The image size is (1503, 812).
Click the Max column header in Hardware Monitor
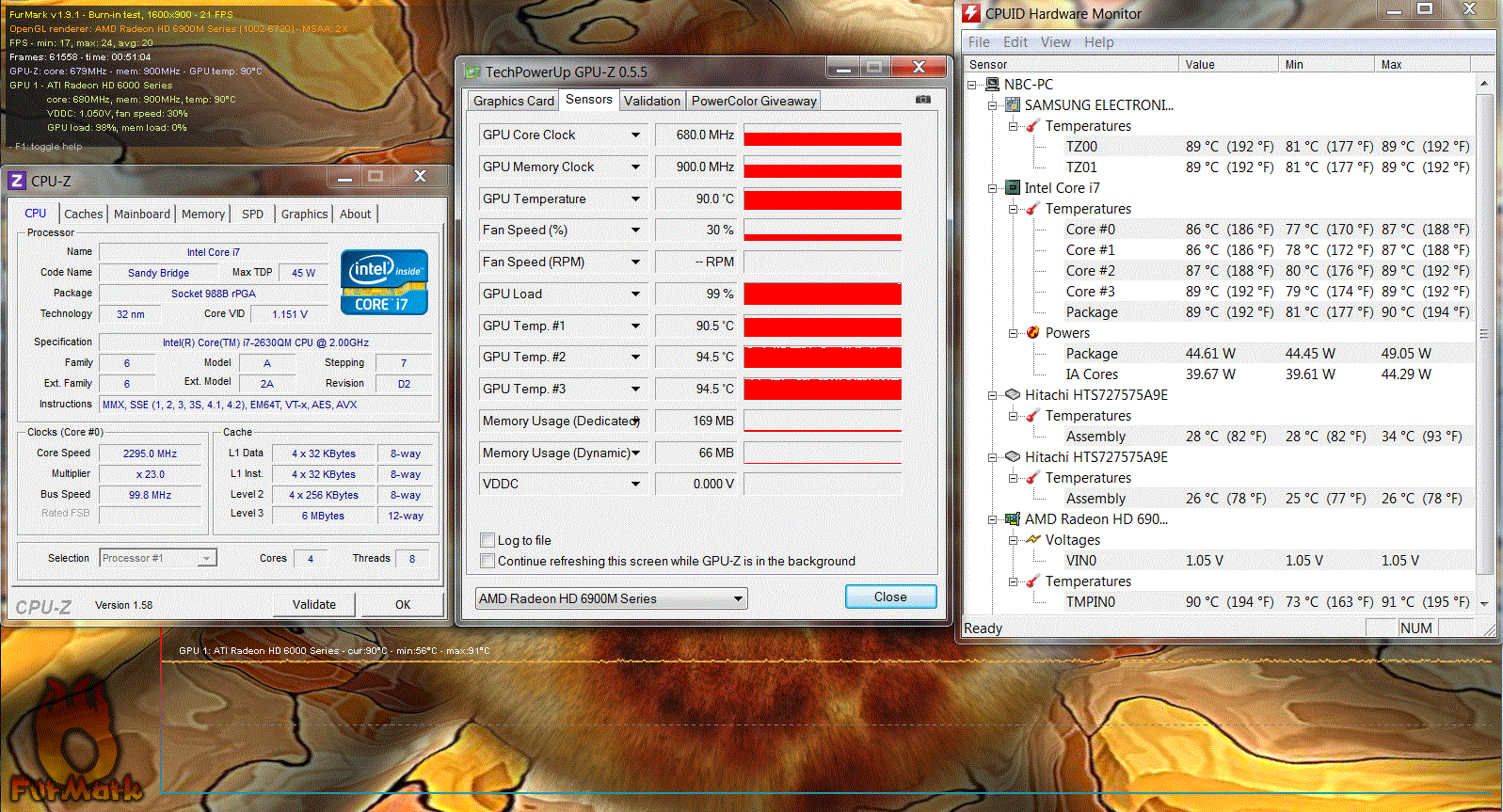(x=1422, y=64)
